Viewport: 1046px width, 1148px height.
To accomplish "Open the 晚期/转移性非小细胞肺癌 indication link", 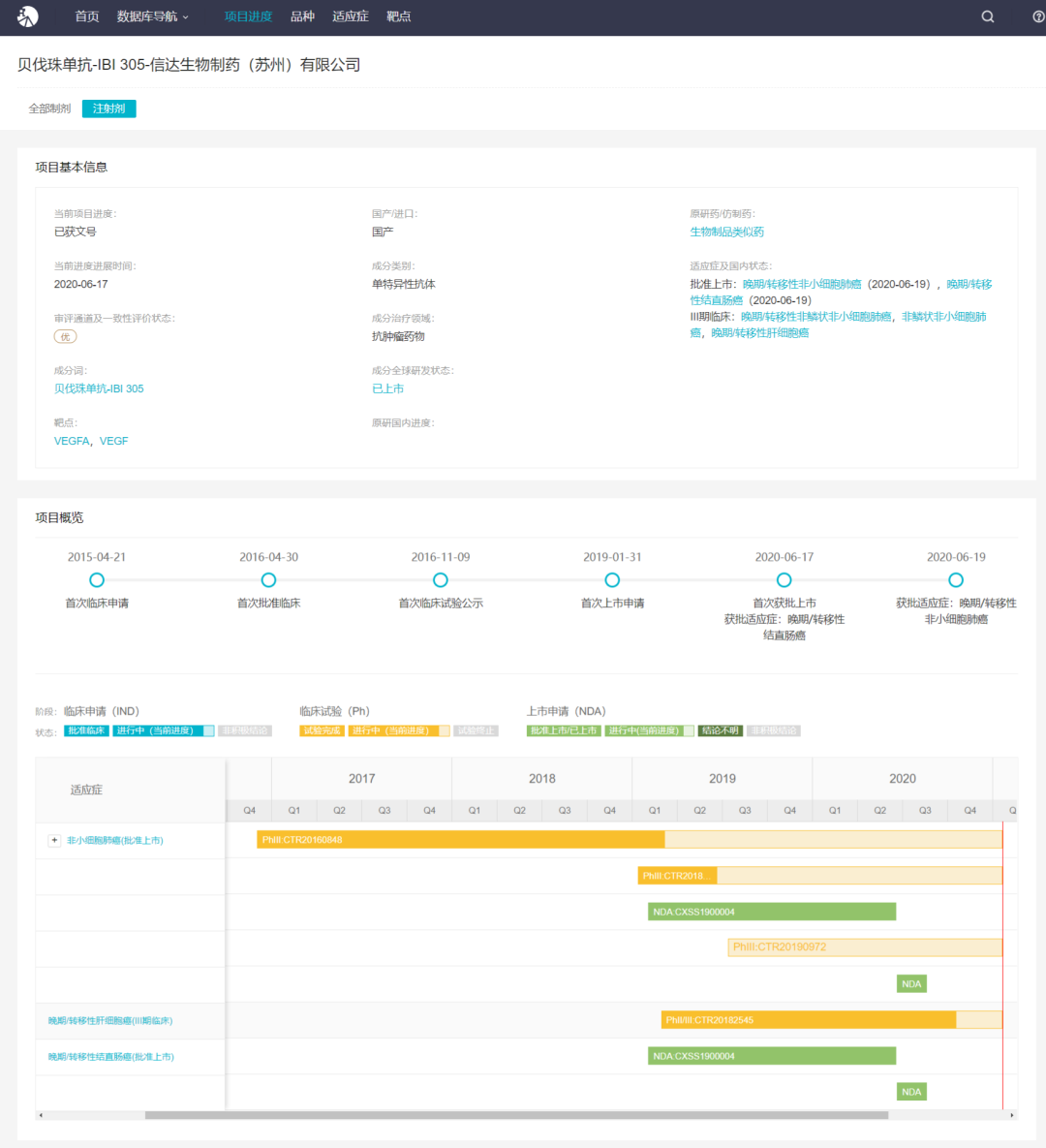I will (802, 284).
